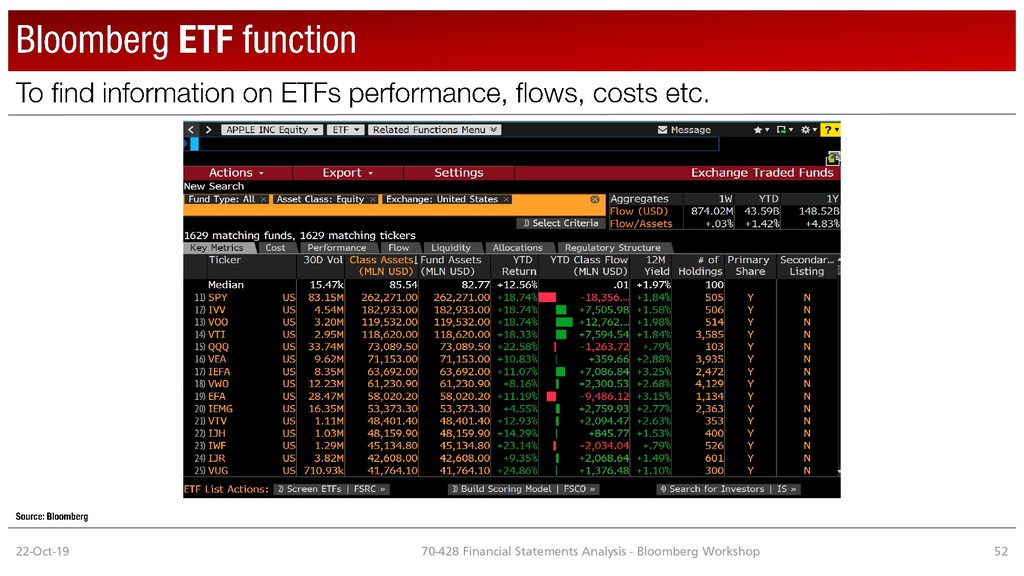Click the yellow help question mark
The width and height of the screenshot is (1024, 576).
(x=830, y=130)
